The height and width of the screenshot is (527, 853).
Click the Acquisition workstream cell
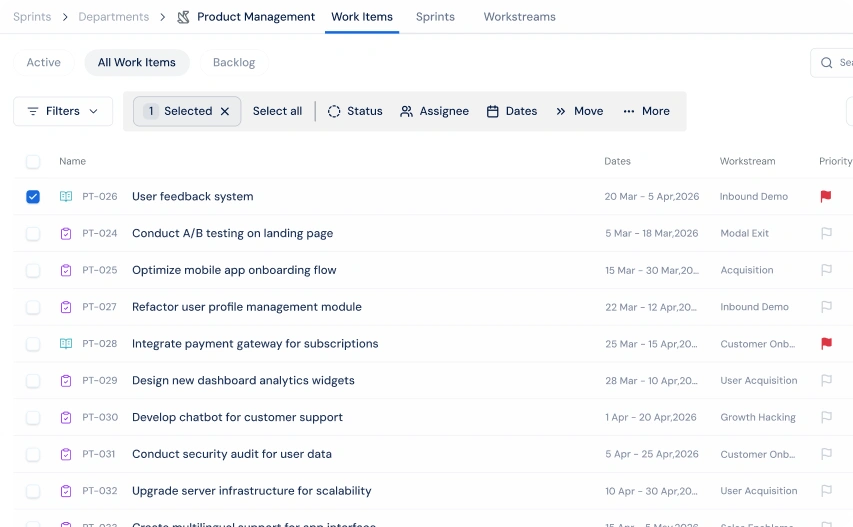747,270
